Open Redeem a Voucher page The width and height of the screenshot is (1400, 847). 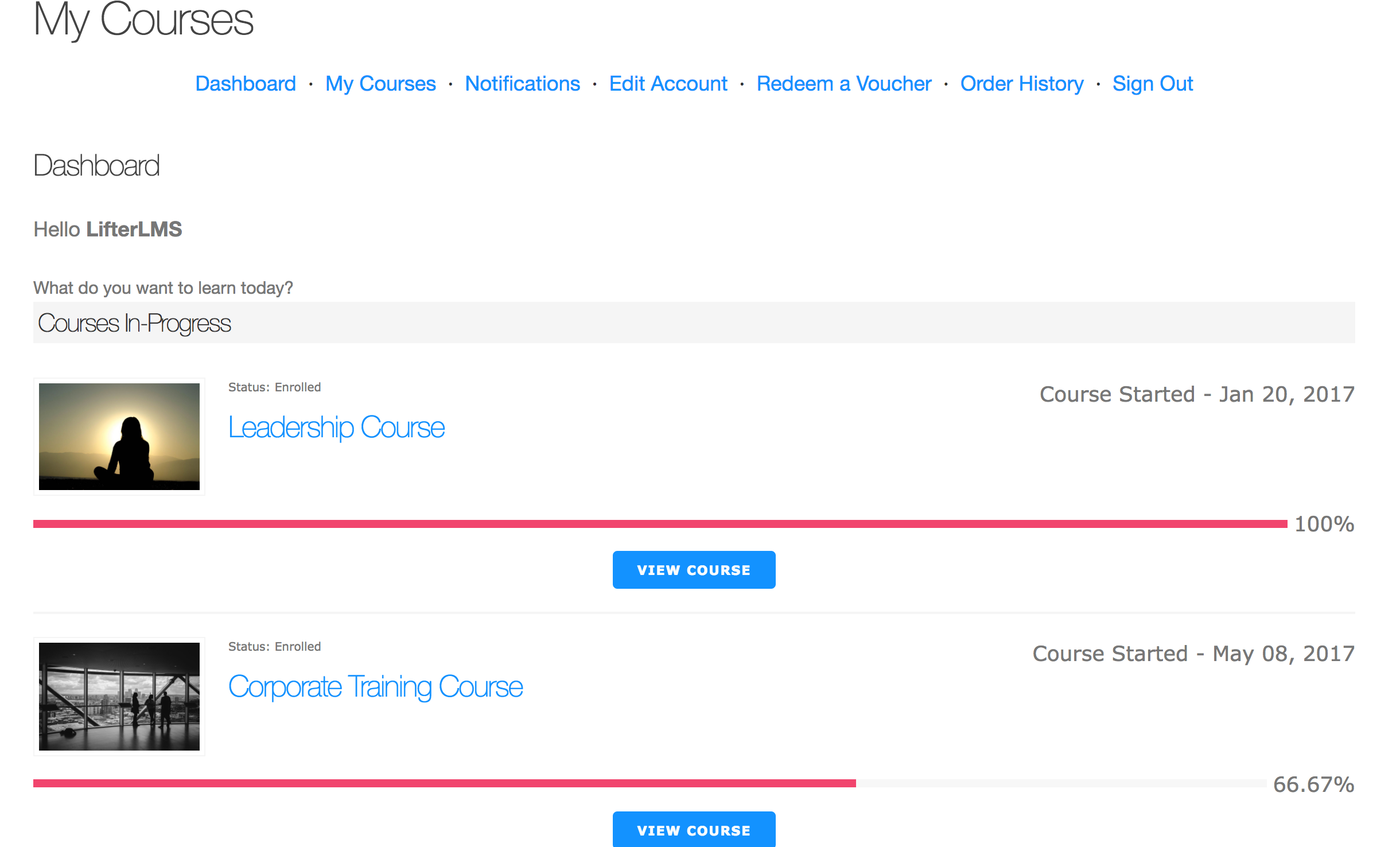(843, 84)
